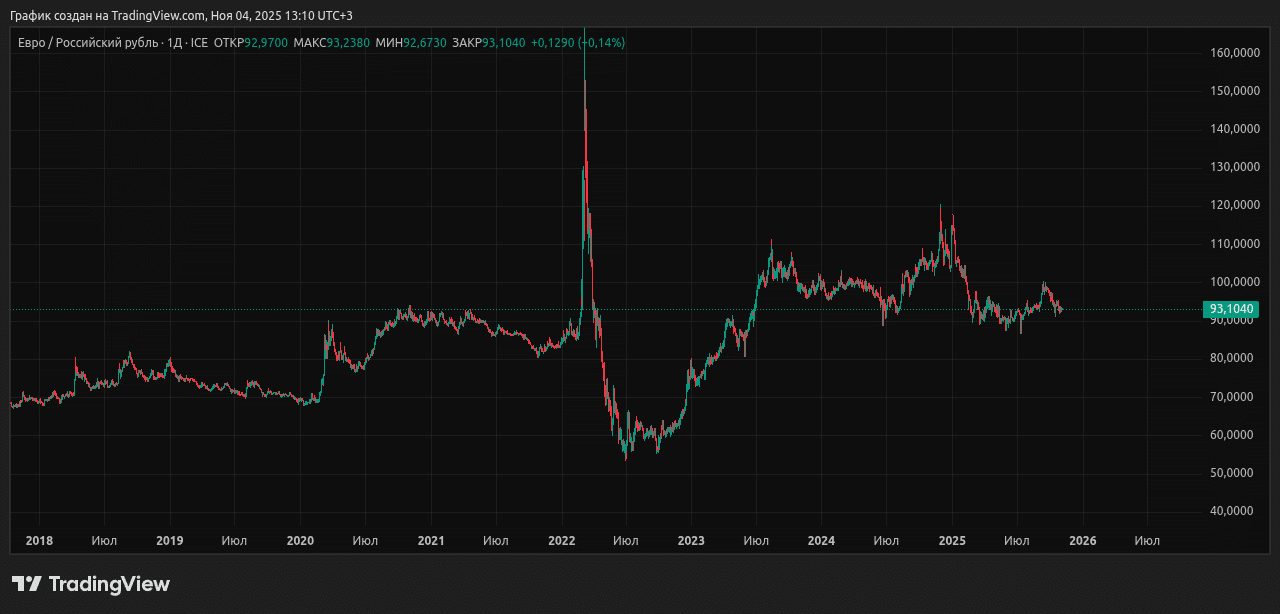Click the ОТКР open value 92,9700
The height and width of the screenshot is (614, 1280).
click(266, 43)
